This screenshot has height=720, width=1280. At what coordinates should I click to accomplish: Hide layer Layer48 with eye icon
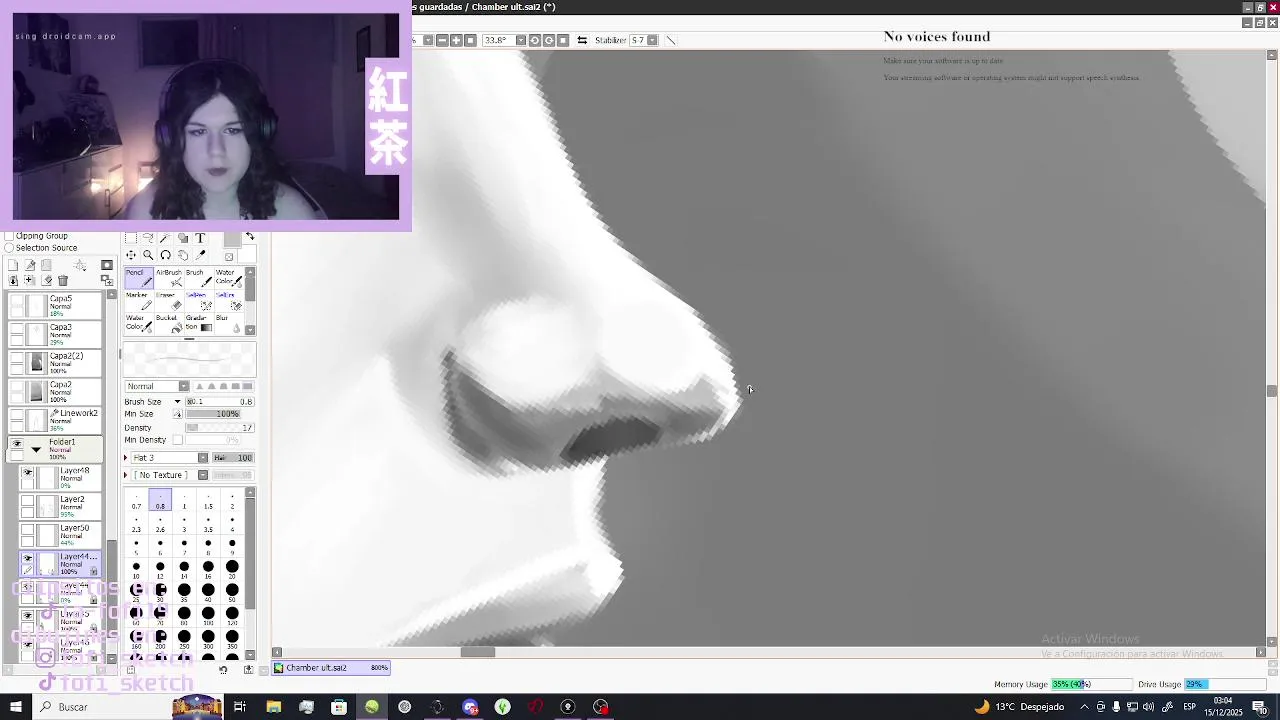(x=28, y=472)
